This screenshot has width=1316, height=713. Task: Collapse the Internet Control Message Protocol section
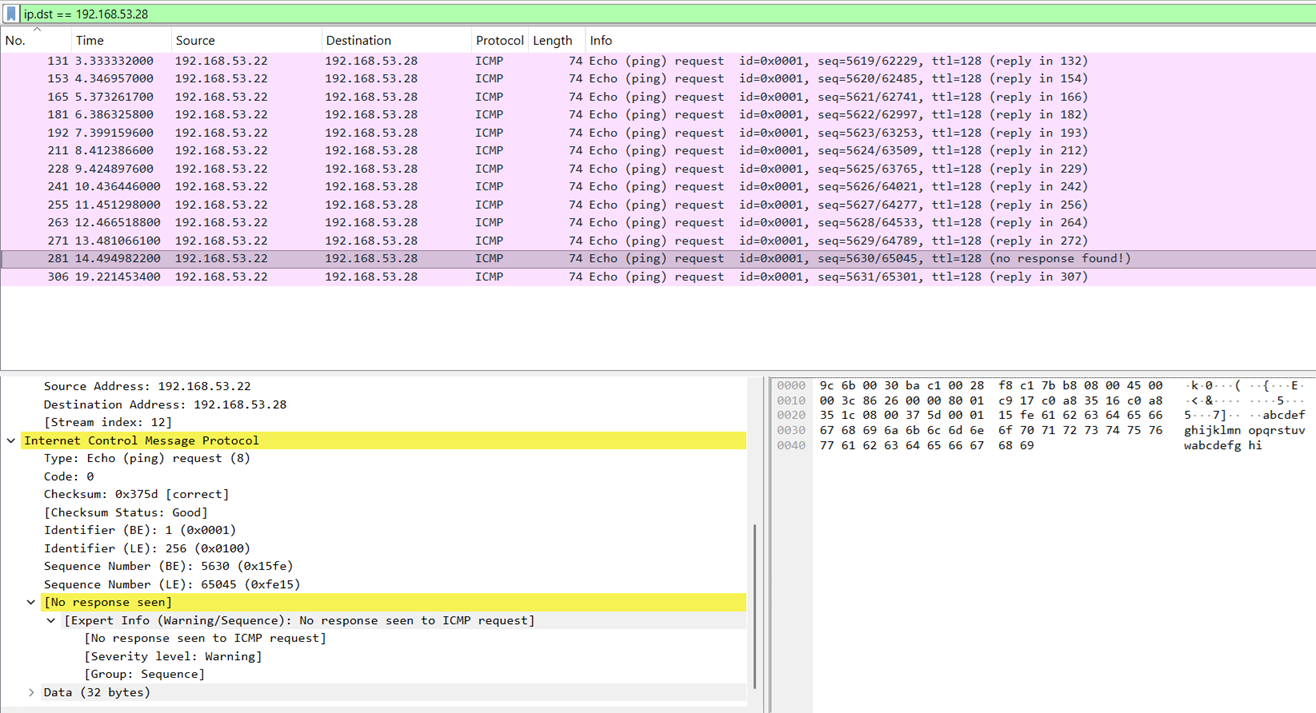[11, 441]
